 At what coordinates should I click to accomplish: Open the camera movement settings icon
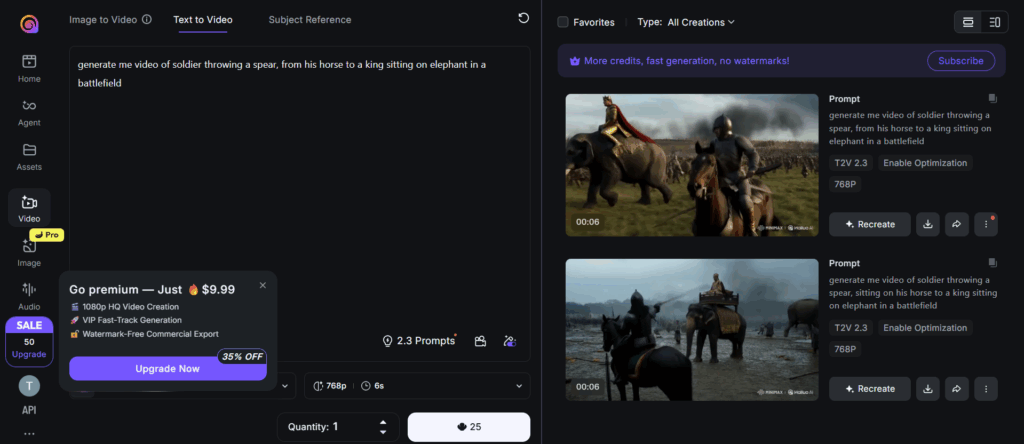[481, 341]
